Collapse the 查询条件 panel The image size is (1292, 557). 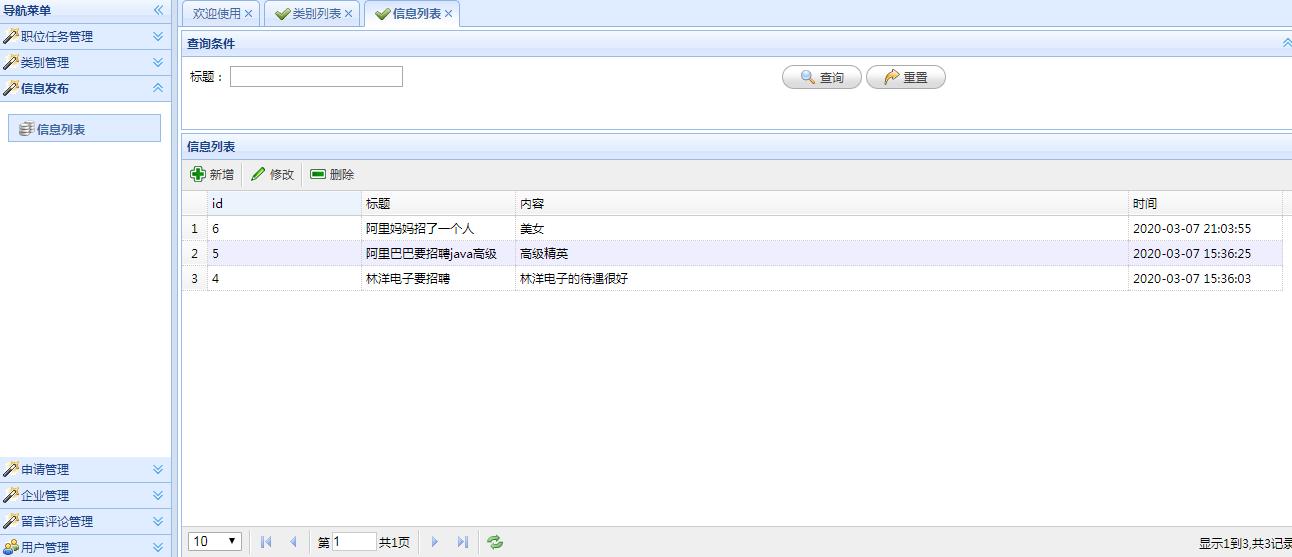pos(1286,43)
